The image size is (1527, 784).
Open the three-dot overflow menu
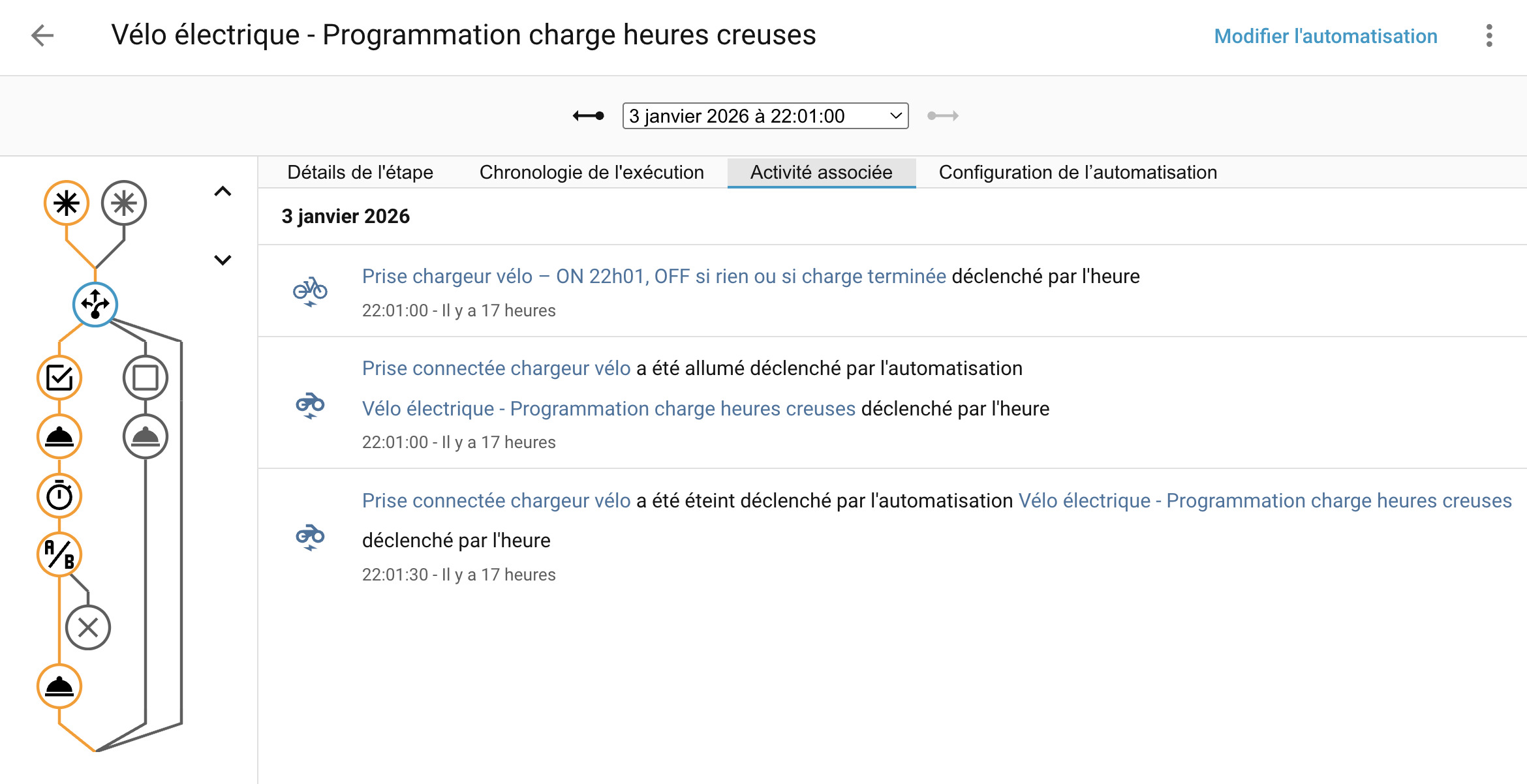click(x=1488, y=36)
